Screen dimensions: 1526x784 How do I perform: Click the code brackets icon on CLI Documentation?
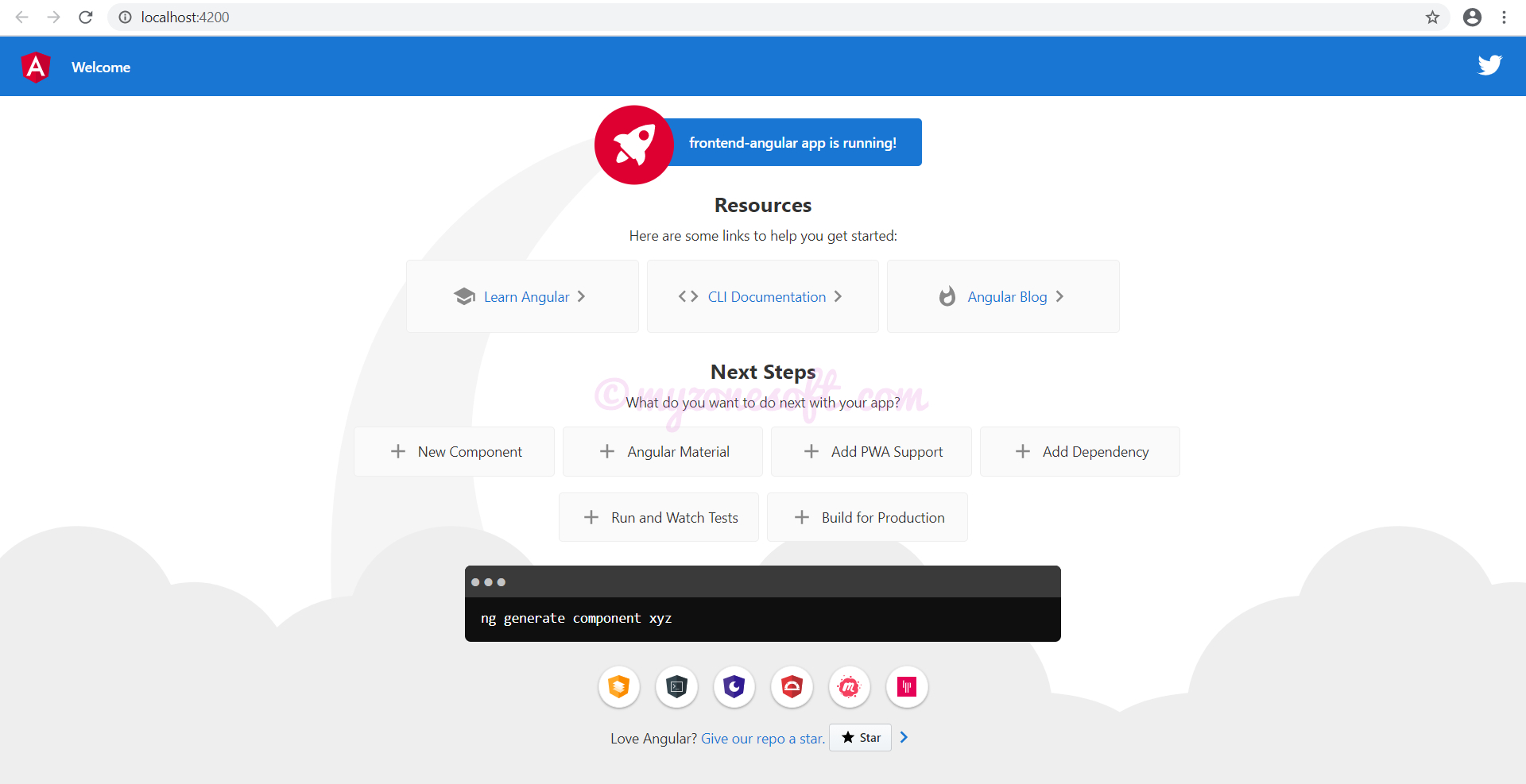[688, 296]
